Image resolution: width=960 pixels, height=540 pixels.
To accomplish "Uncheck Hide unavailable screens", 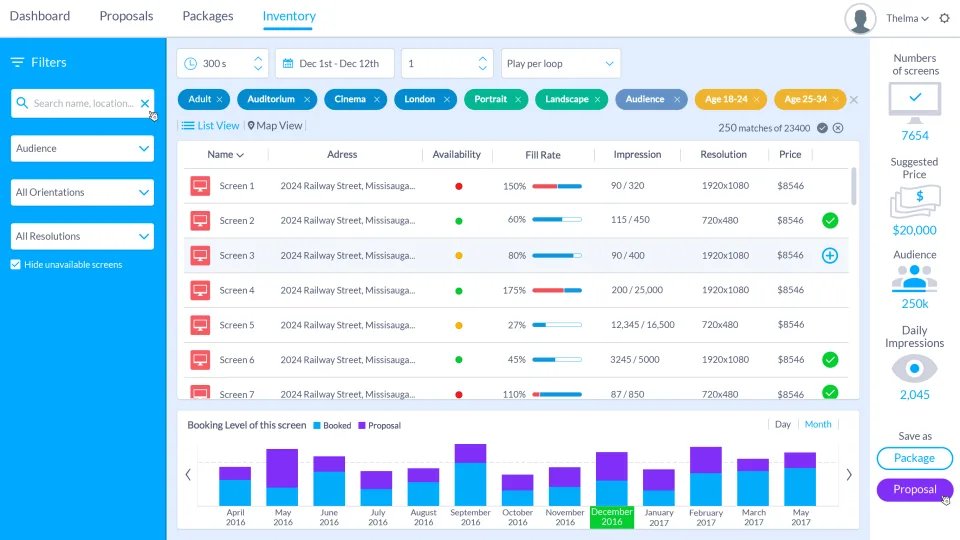I will coord(16,264).
